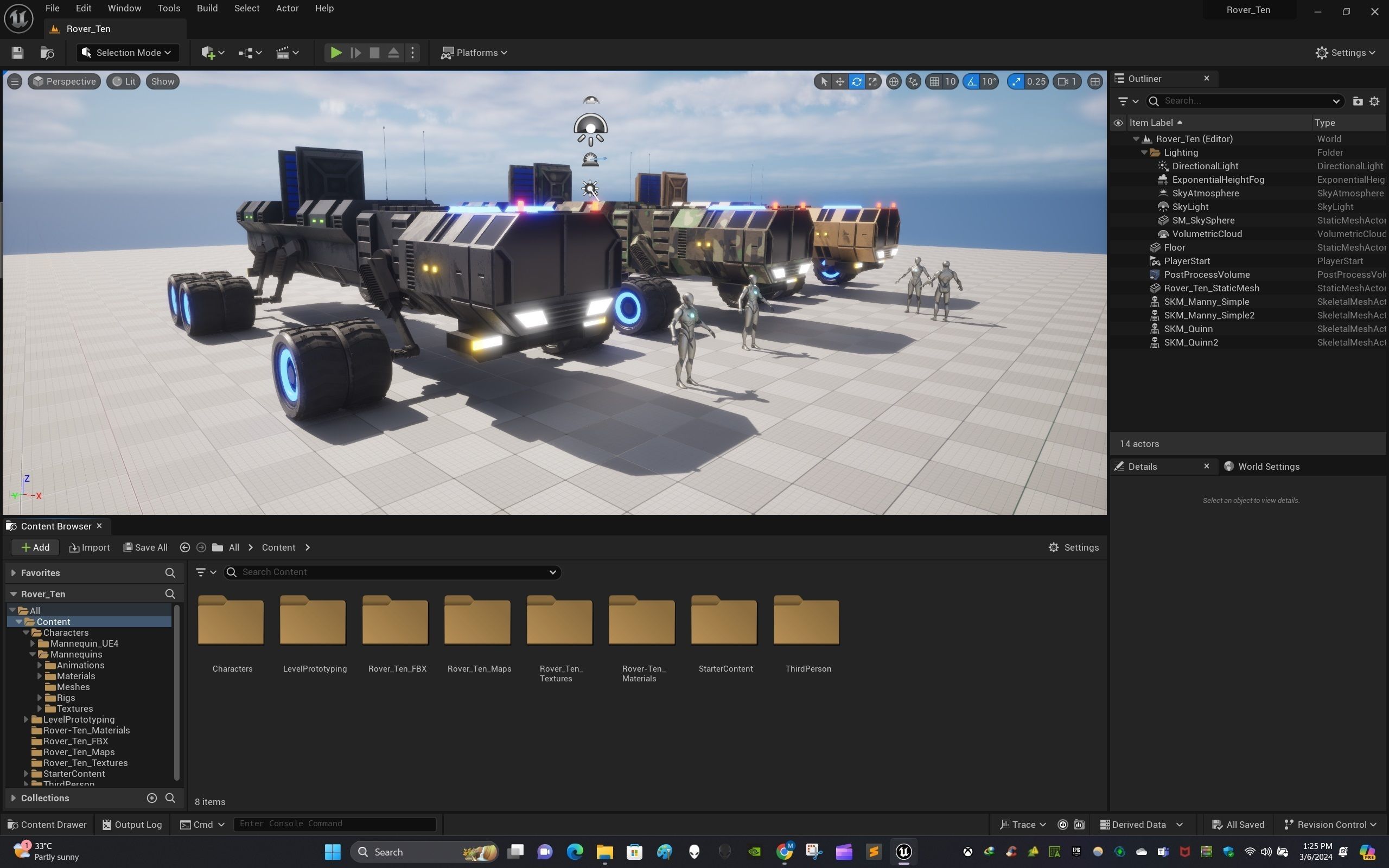
Task: Click the stop simulation button
Action: pos(374,53)
